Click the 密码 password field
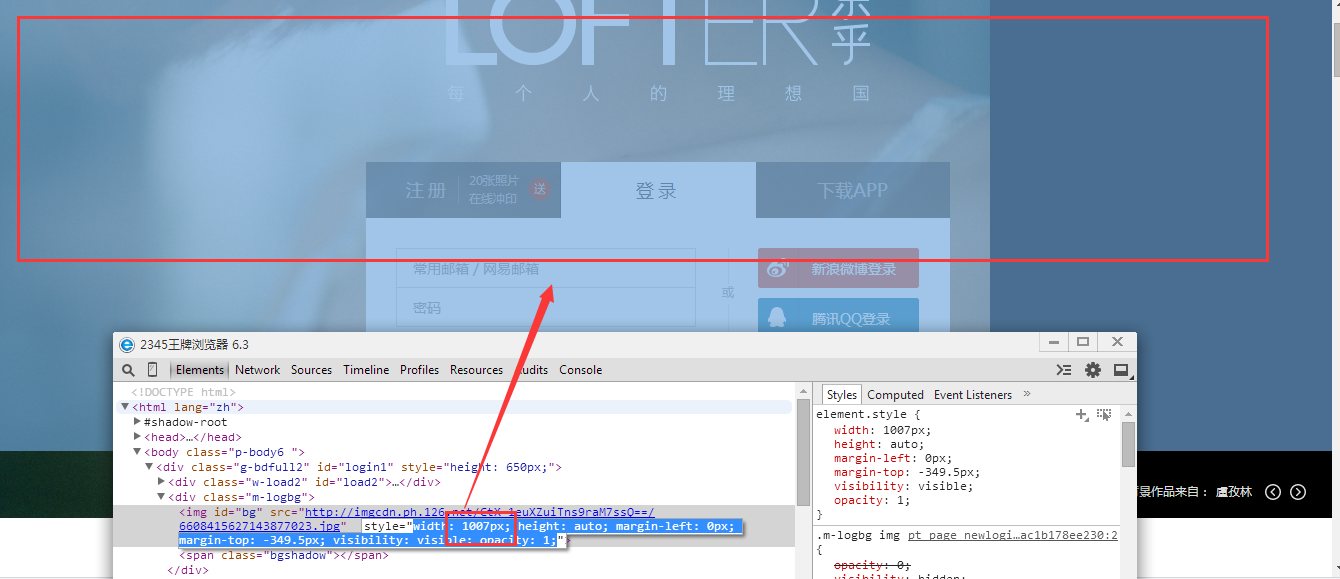The image size is (1340, 579). coord(545,307)
